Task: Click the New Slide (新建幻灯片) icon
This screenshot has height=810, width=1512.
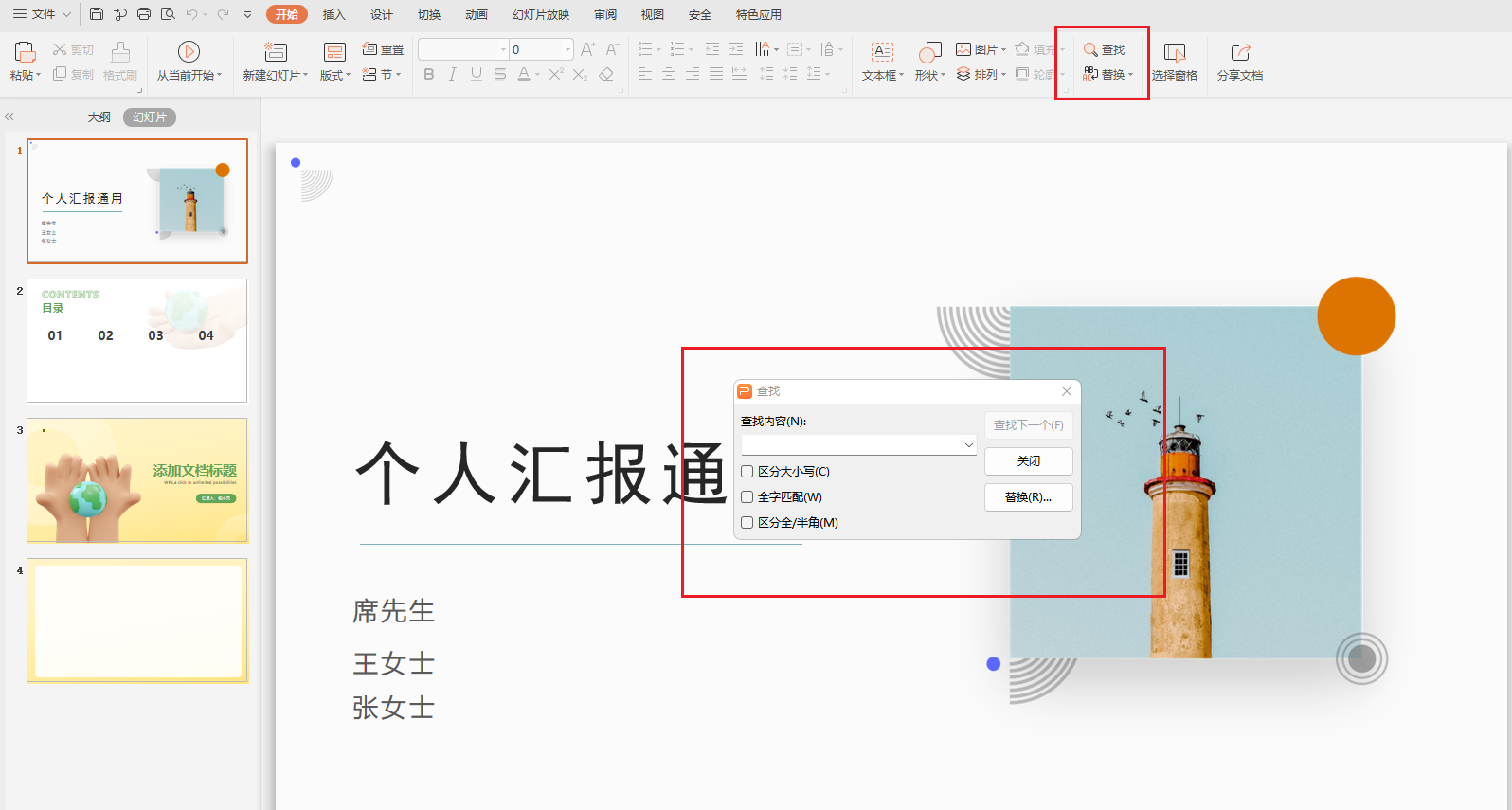Action: [x=276, y=52]
